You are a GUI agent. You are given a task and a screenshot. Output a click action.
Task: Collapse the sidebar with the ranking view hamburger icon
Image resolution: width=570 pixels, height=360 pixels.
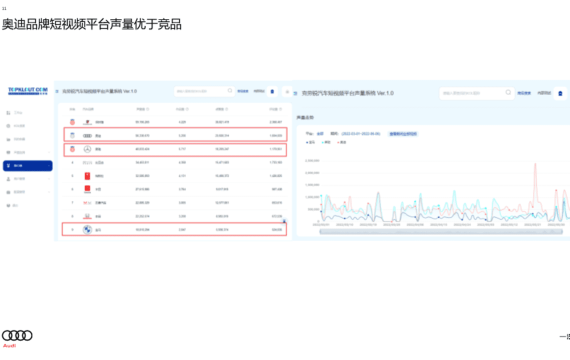(57, 91)
